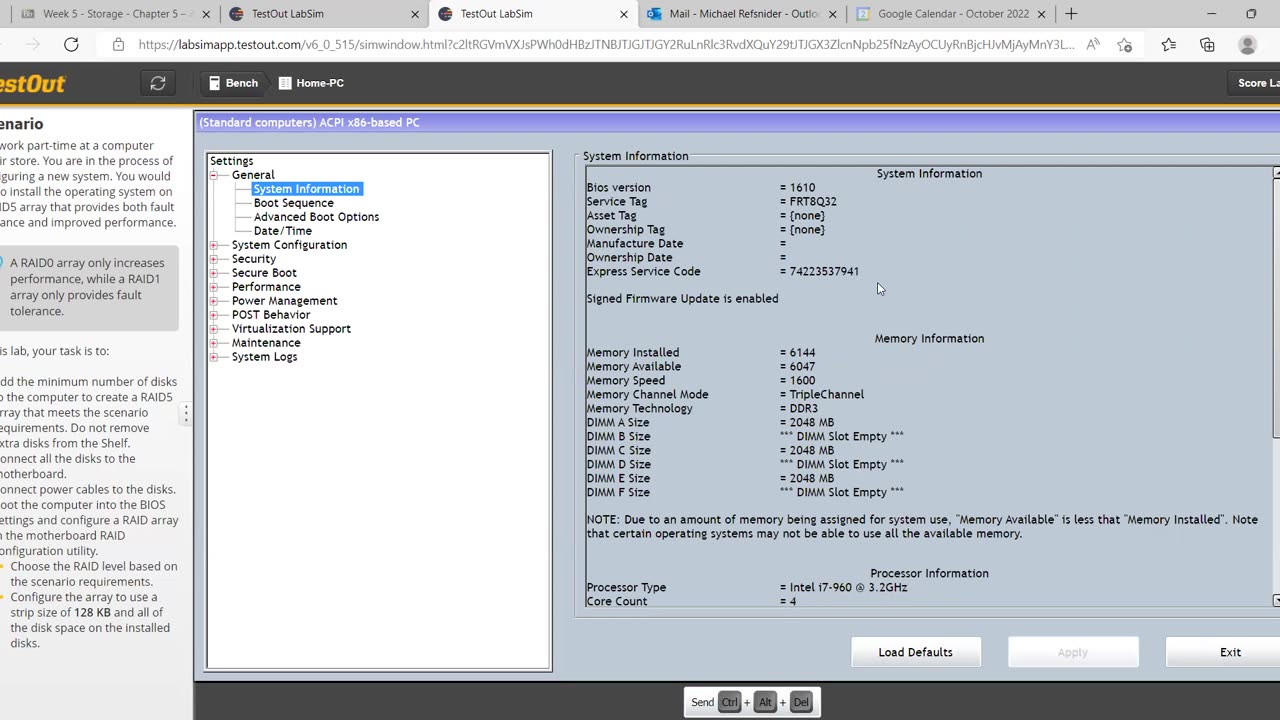Open a new browser tab
This screenshot has height=720, width=1280.
point(1071,14)
